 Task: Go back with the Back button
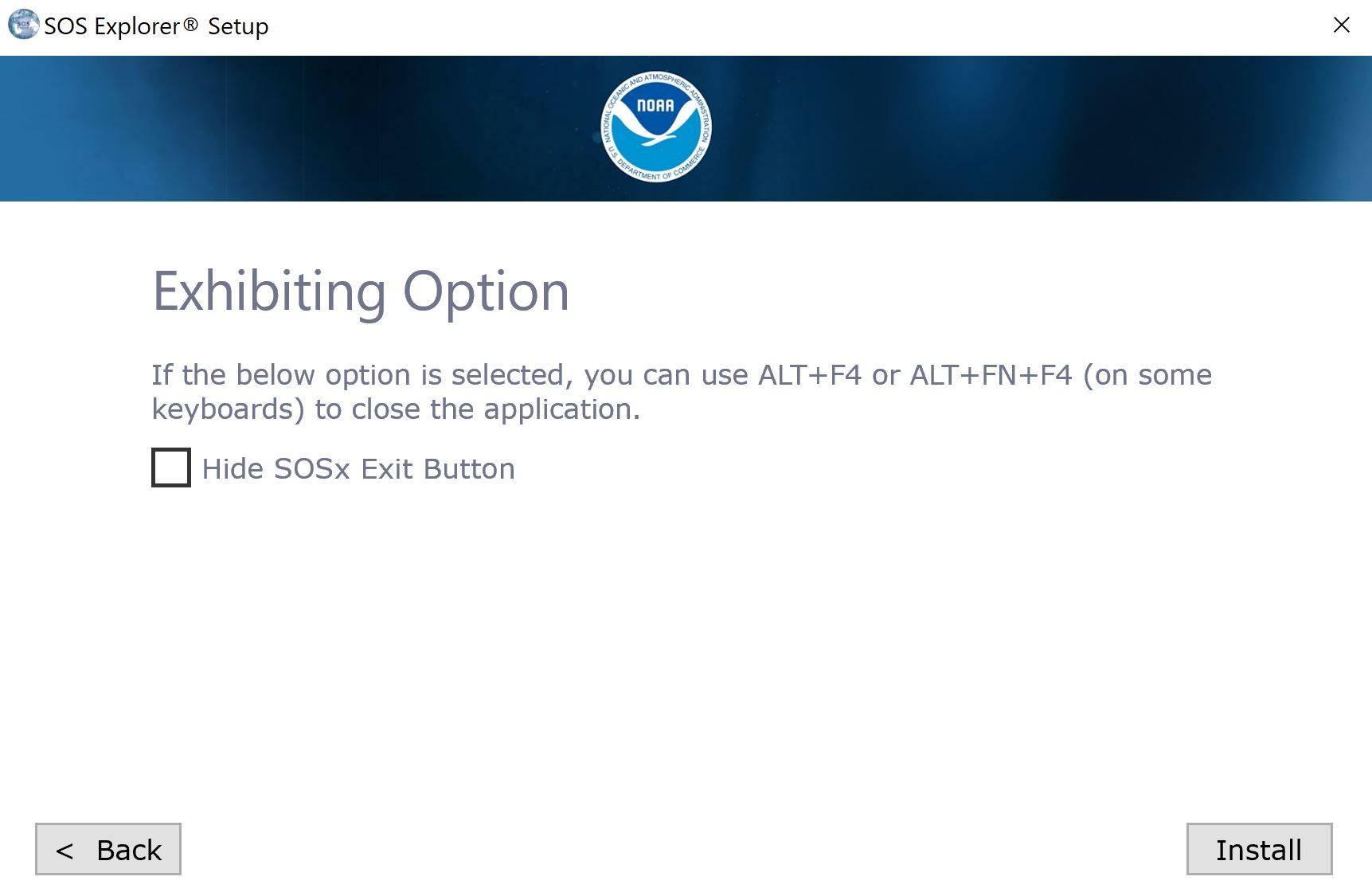108,849
